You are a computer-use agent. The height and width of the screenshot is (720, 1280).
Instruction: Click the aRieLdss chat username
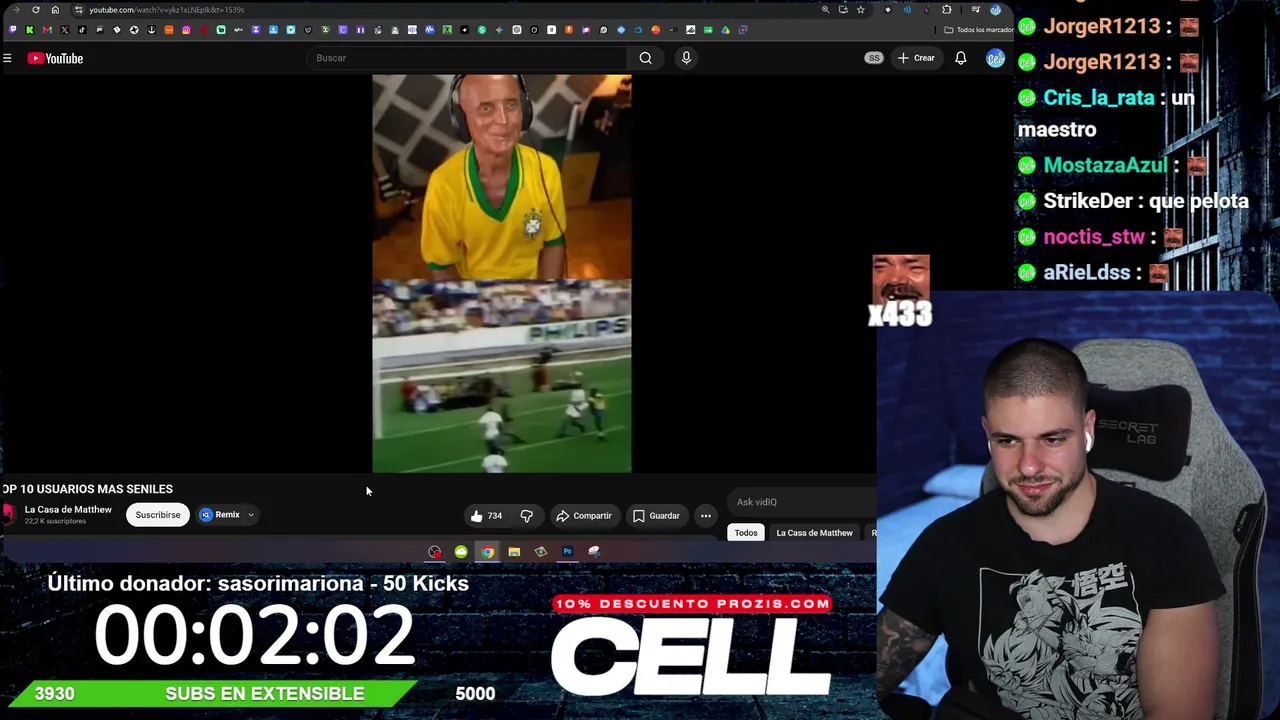click(1086, 272)
